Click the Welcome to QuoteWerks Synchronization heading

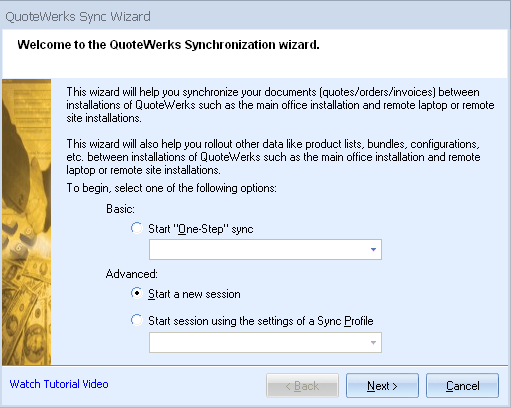(x=168, y=45)
